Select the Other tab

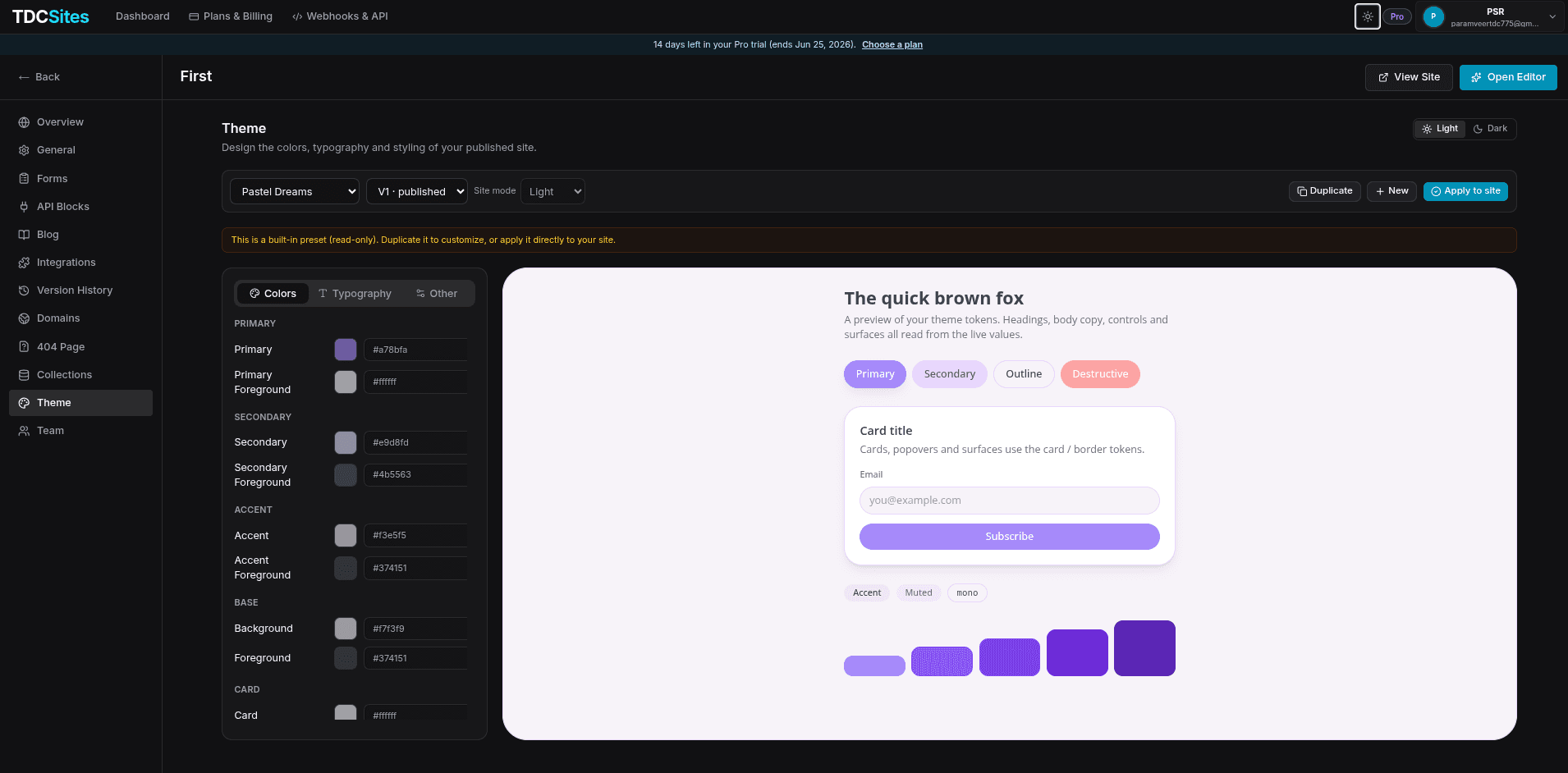coord(437,294)
